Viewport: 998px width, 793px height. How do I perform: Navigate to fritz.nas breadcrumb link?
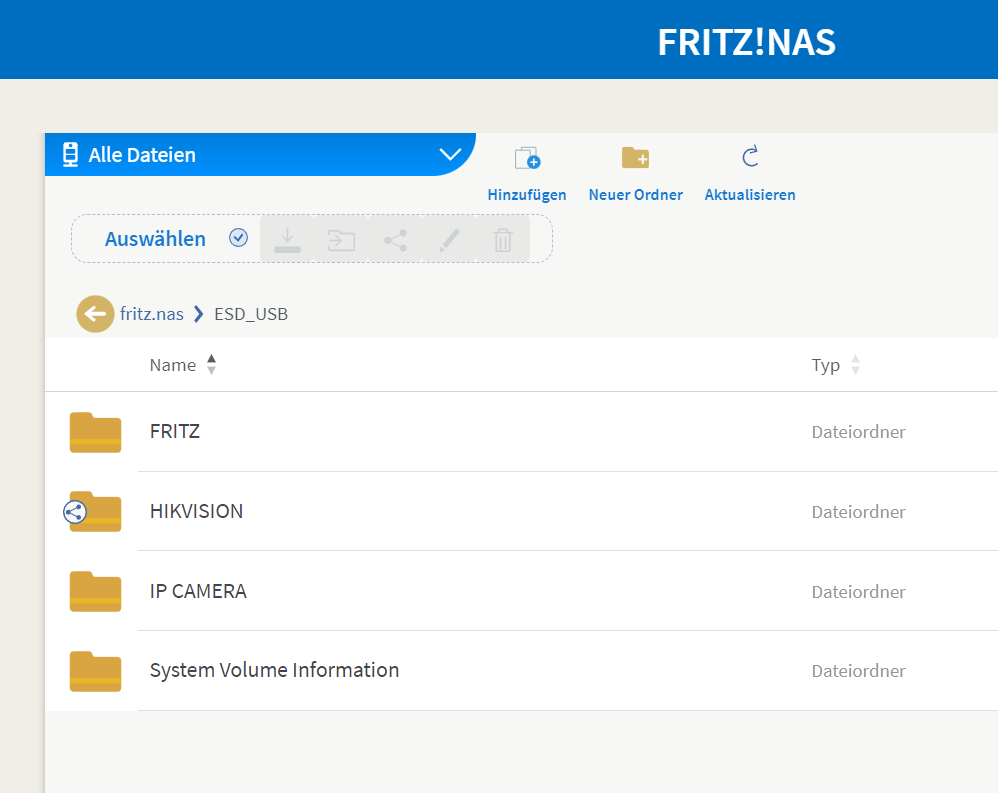point(152,314)
